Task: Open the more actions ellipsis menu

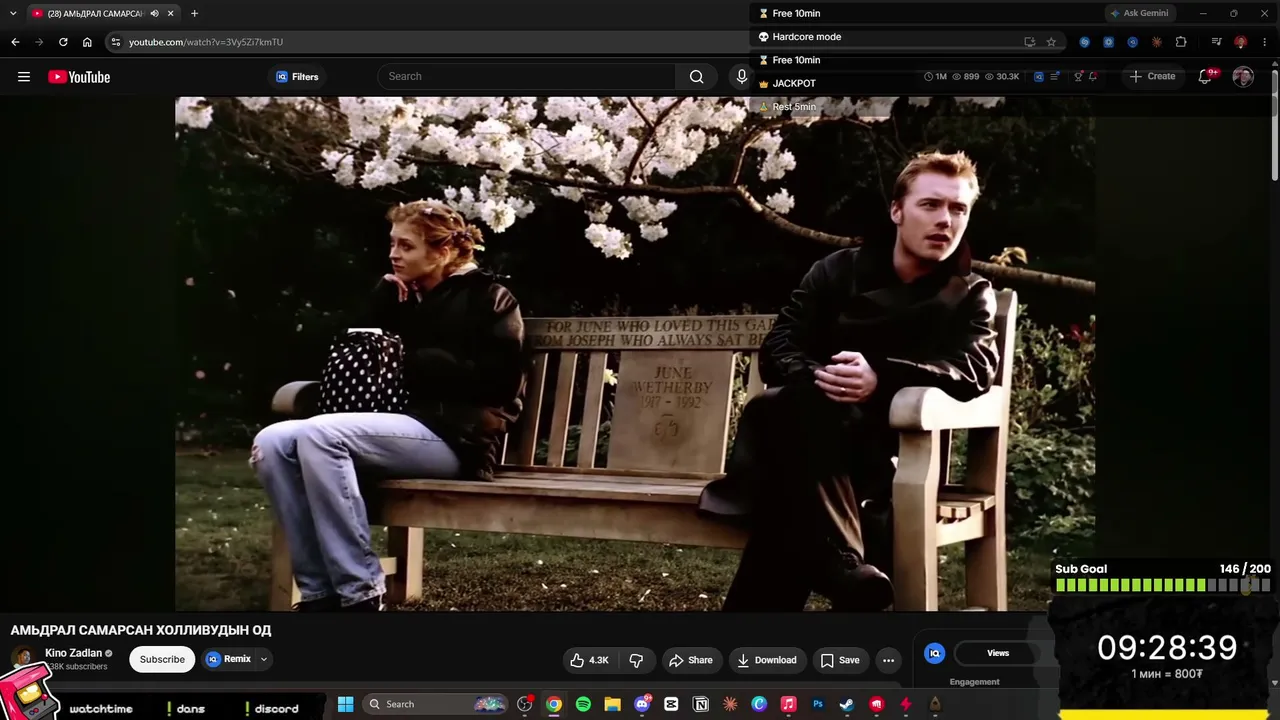Action: coord(888,660)
